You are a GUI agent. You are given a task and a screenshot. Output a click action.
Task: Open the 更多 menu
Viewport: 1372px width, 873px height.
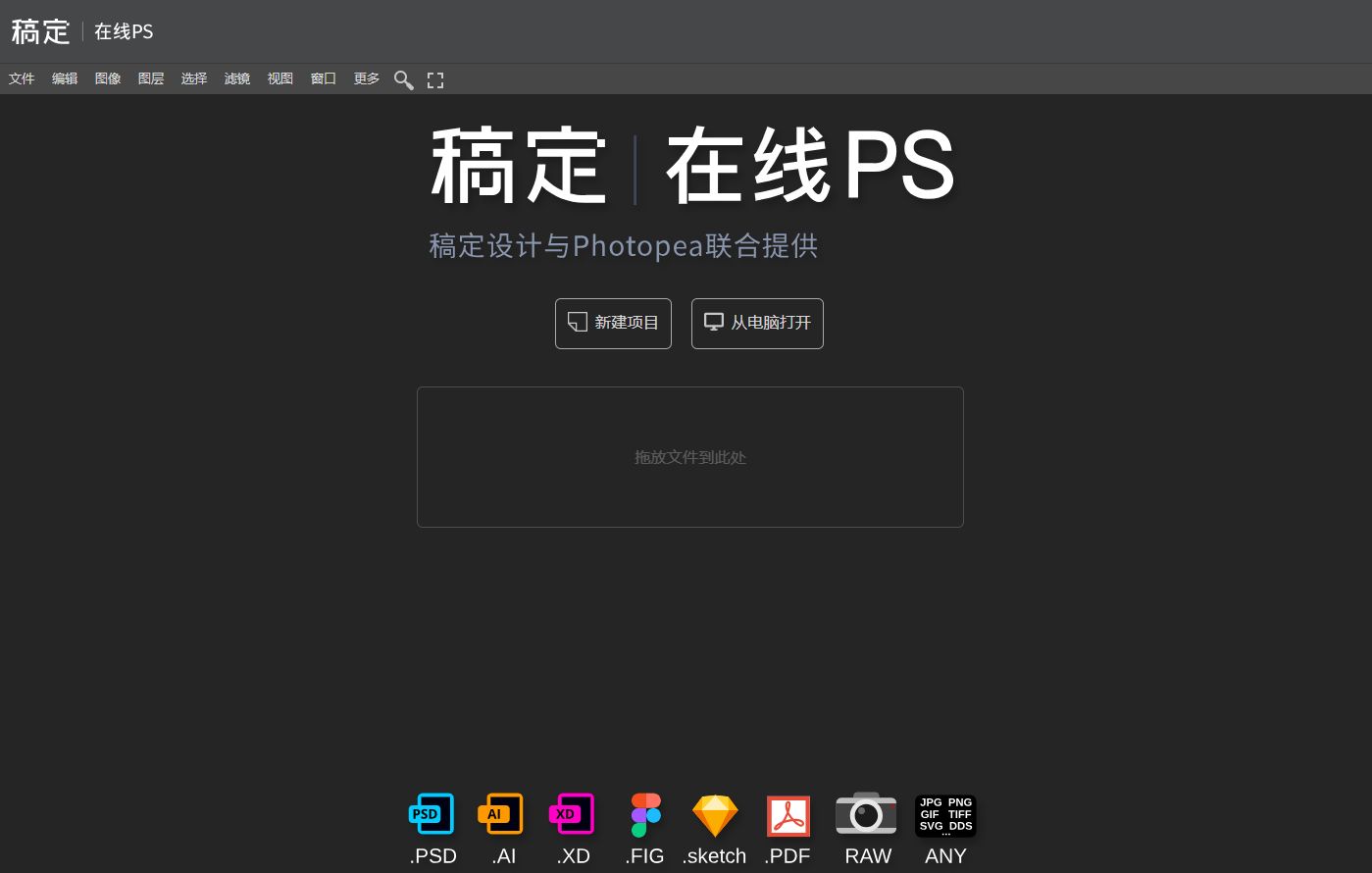coord(367,78)
